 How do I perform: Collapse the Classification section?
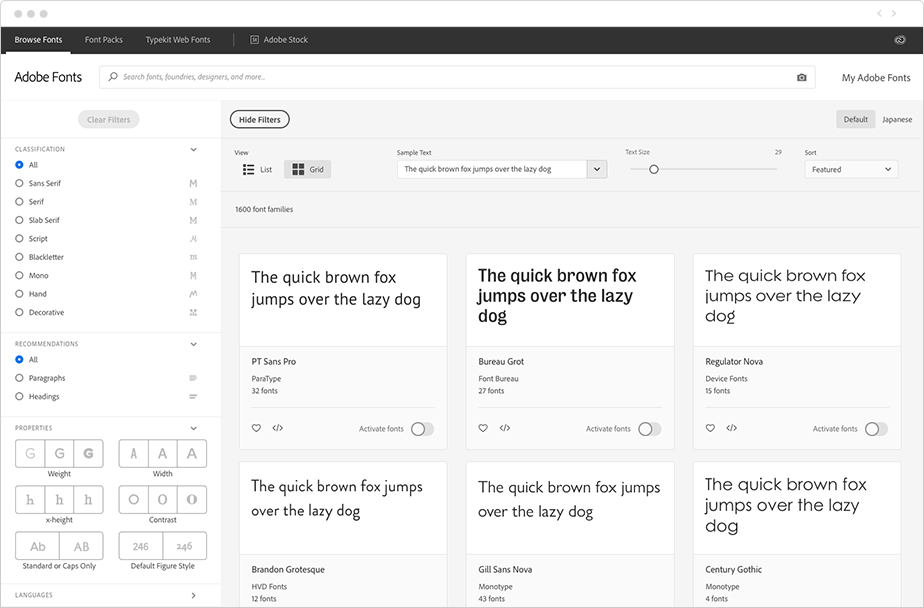(193, 150)
